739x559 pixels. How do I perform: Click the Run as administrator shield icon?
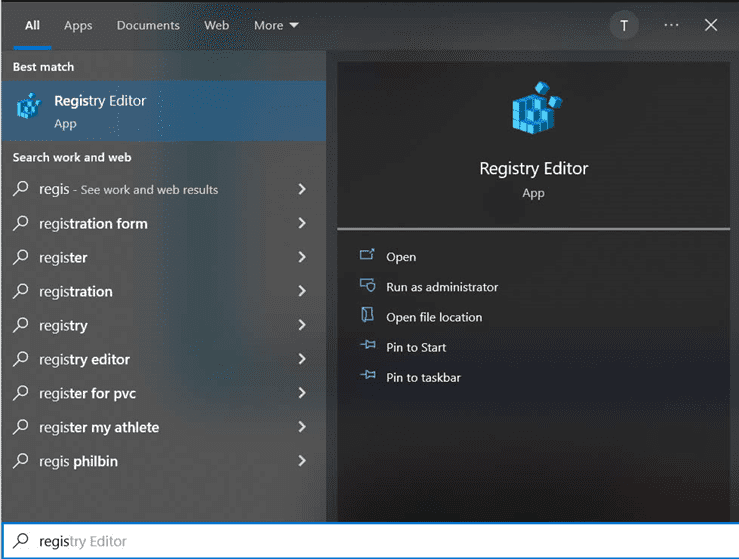tap(367, 285)
